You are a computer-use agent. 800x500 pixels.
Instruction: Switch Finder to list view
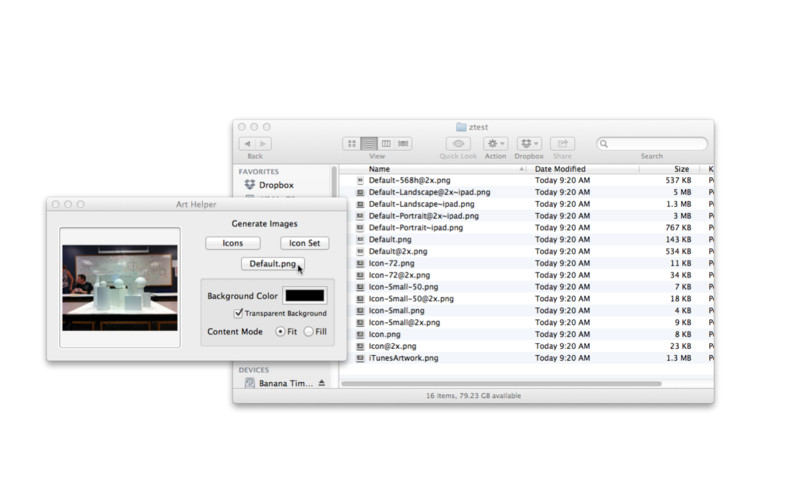click(x=369, y=144)
